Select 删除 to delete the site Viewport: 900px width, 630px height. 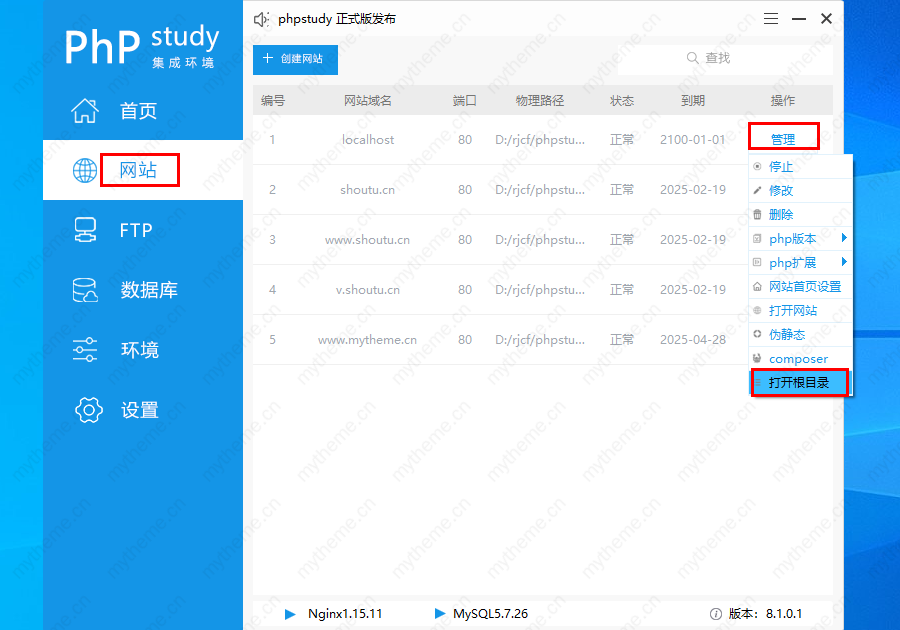tap(781, 215)
